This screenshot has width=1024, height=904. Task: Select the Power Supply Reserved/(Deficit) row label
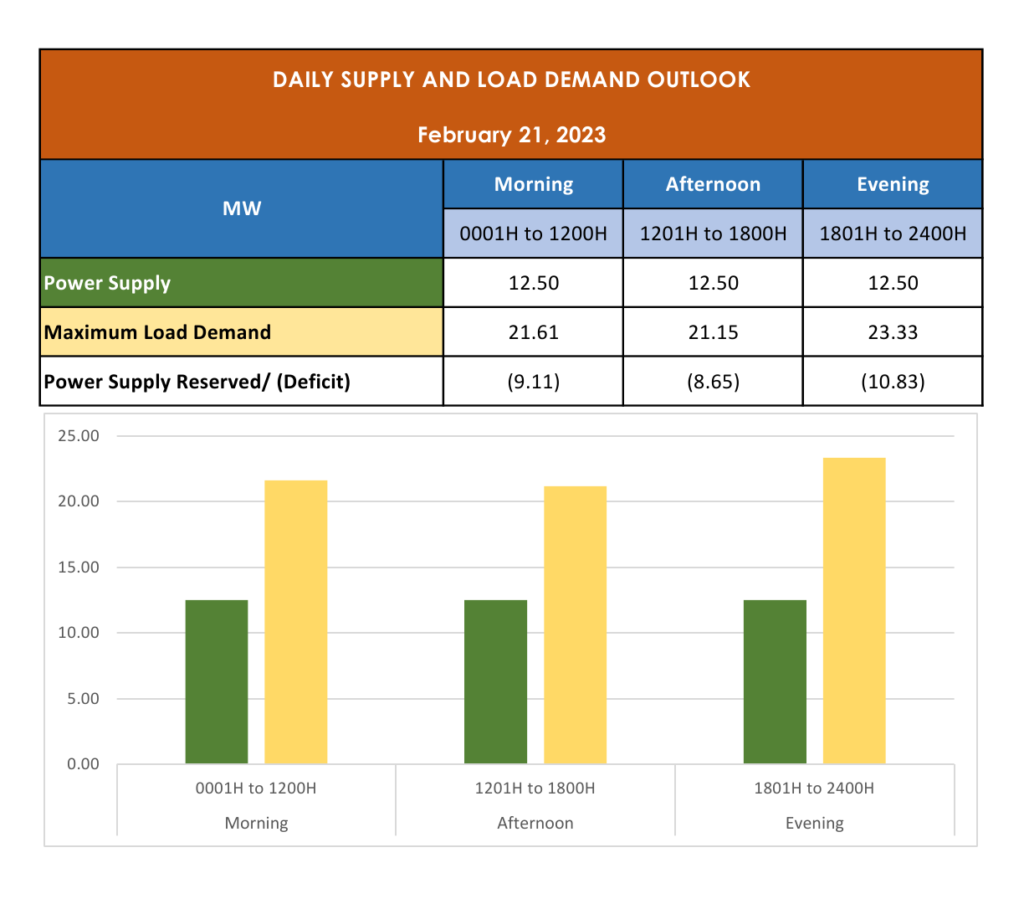coord(242,381)
